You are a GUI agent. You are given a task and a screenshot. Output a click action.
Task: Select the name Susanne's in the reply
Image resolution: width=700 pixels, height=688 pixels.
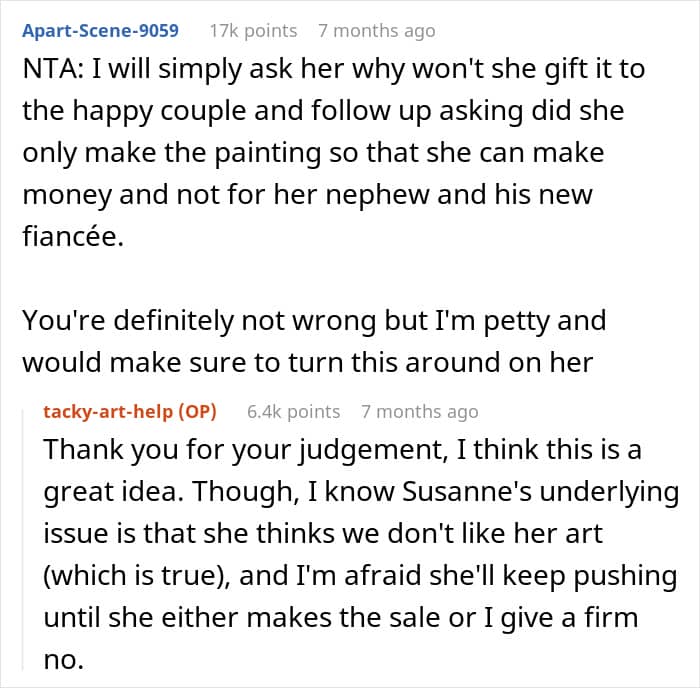click(467, 492)
